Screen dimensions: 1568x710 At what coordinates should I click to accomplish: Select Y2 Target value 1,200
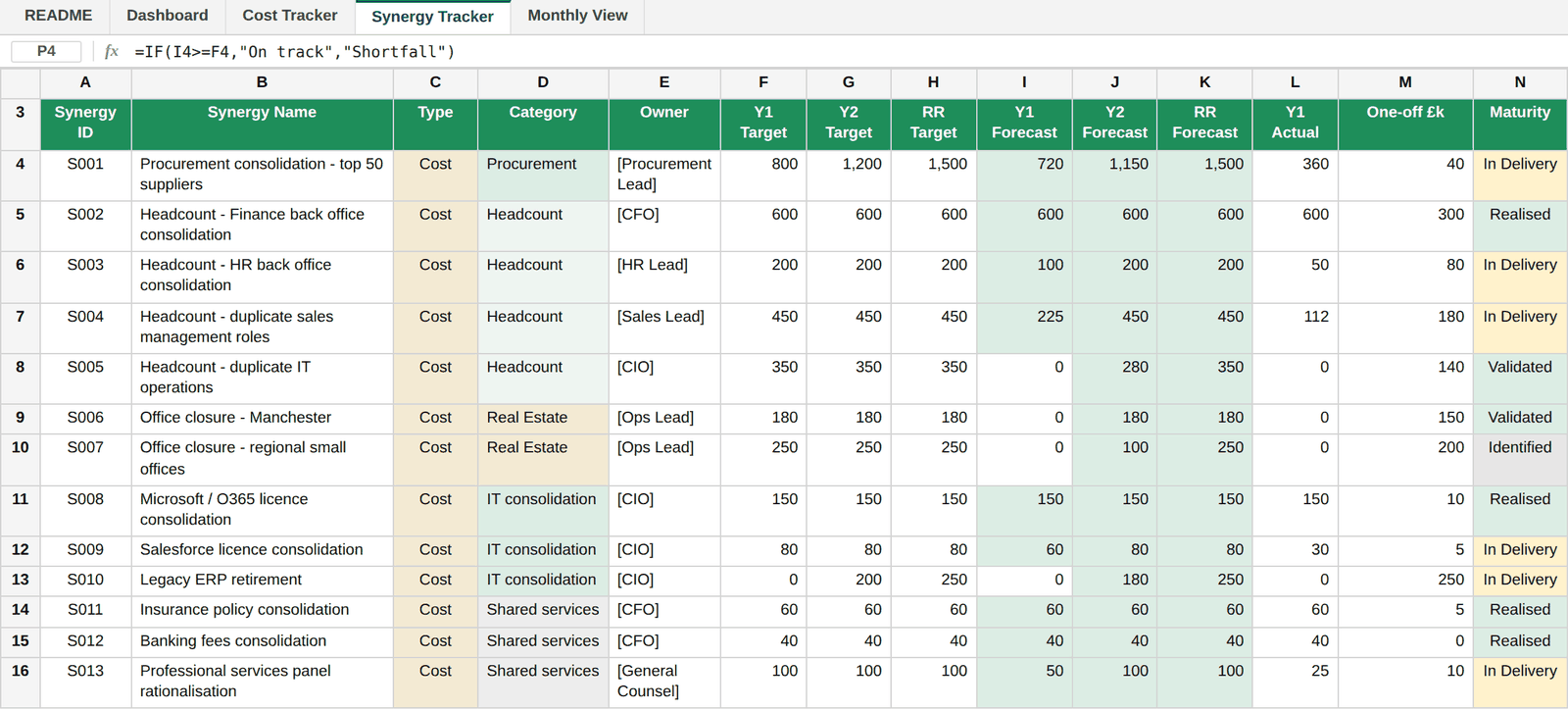point(849,176)
